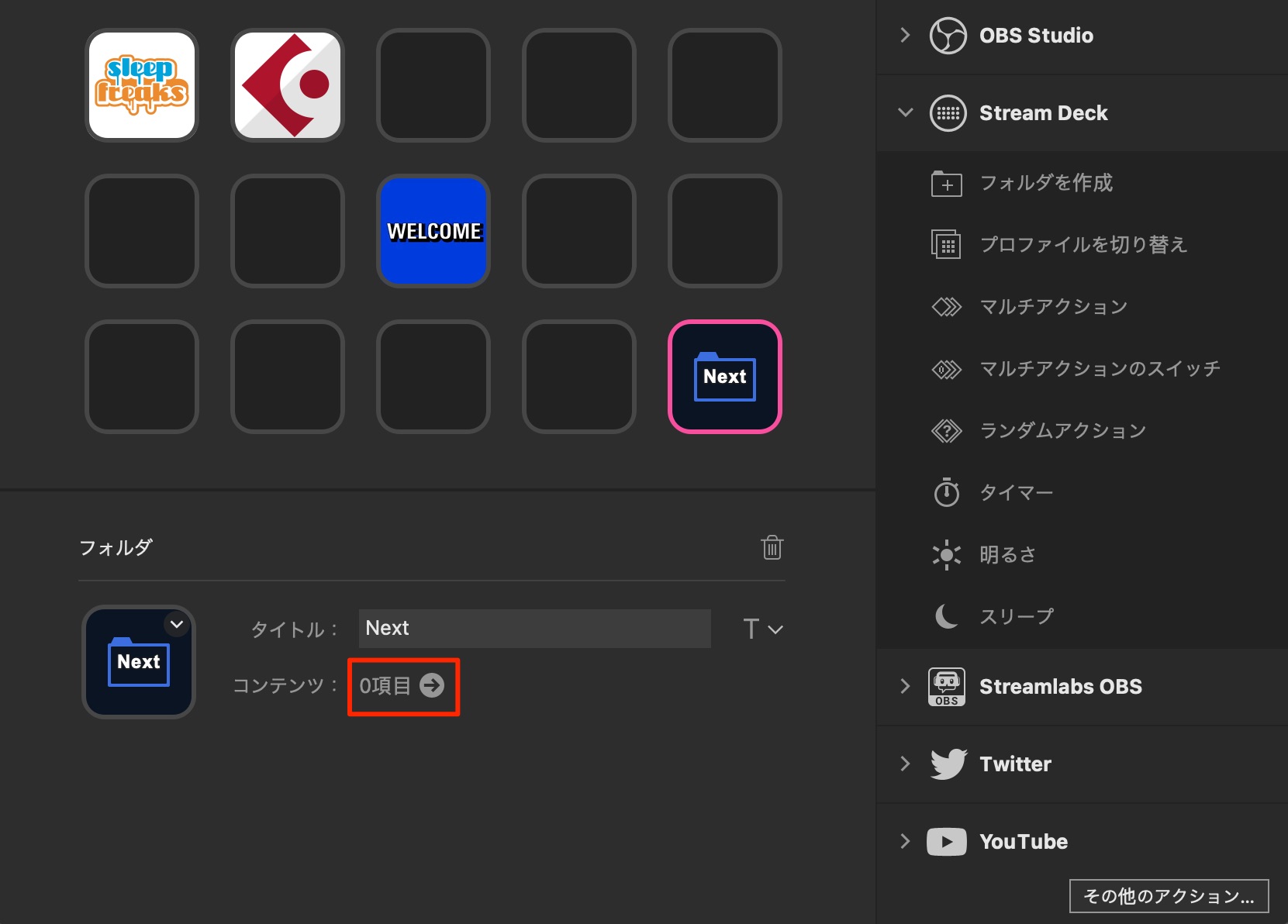Open the title text style T dropdown

[763, 629]
